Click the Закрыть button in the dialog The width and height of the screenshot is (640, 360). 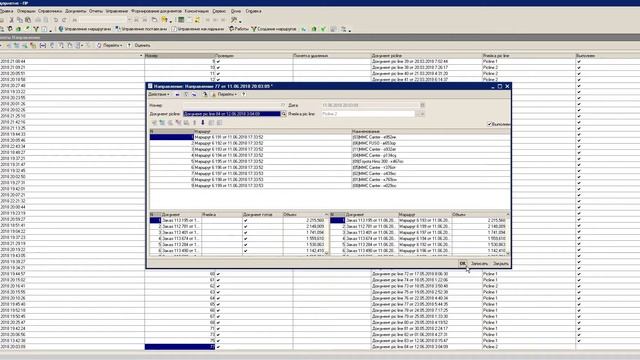coord(501,264)
